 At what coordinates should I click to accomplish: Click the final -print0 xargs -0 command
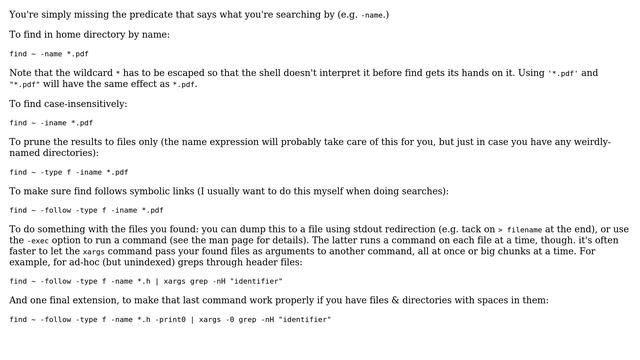[170, 320]
